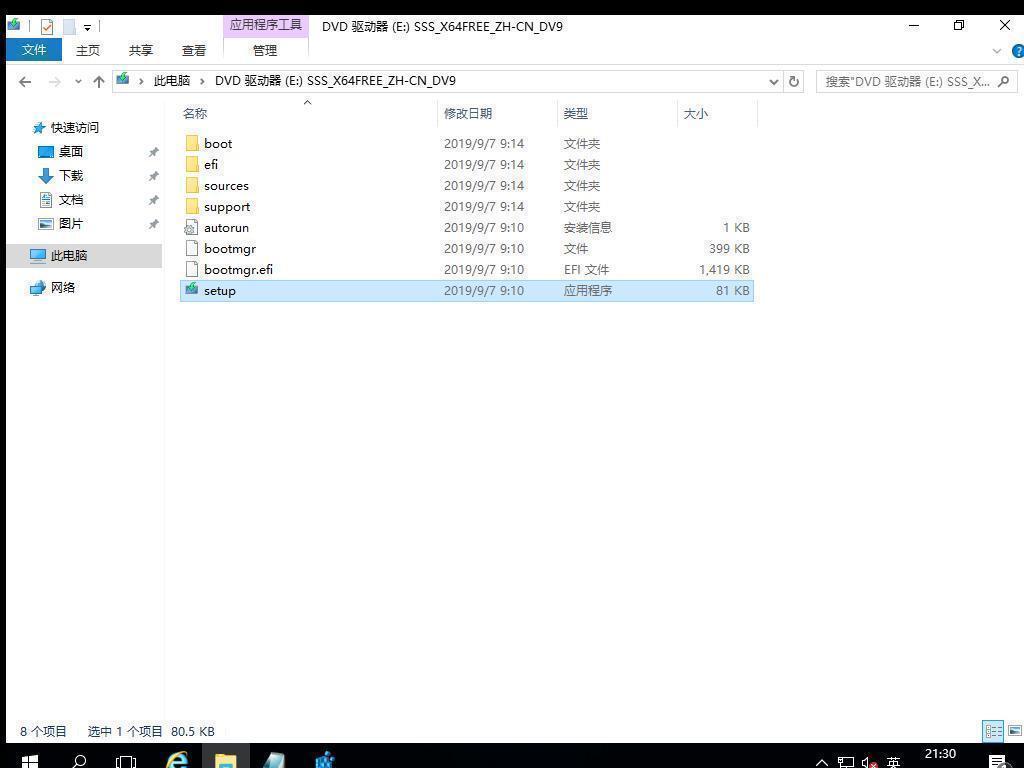Click the 安装信息 type of autorun
1024x768 pixels.
tap(588, 228)
